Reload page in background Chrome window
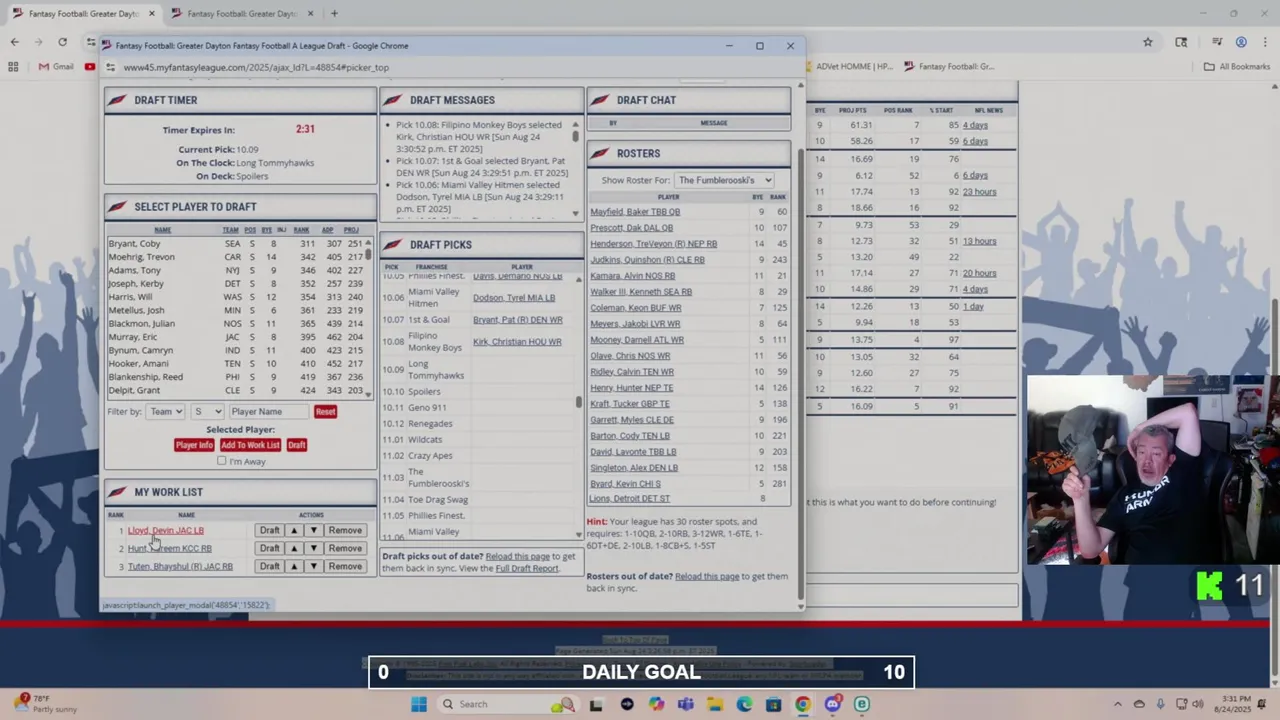The image size is (1280, 720). coord(62,42)
